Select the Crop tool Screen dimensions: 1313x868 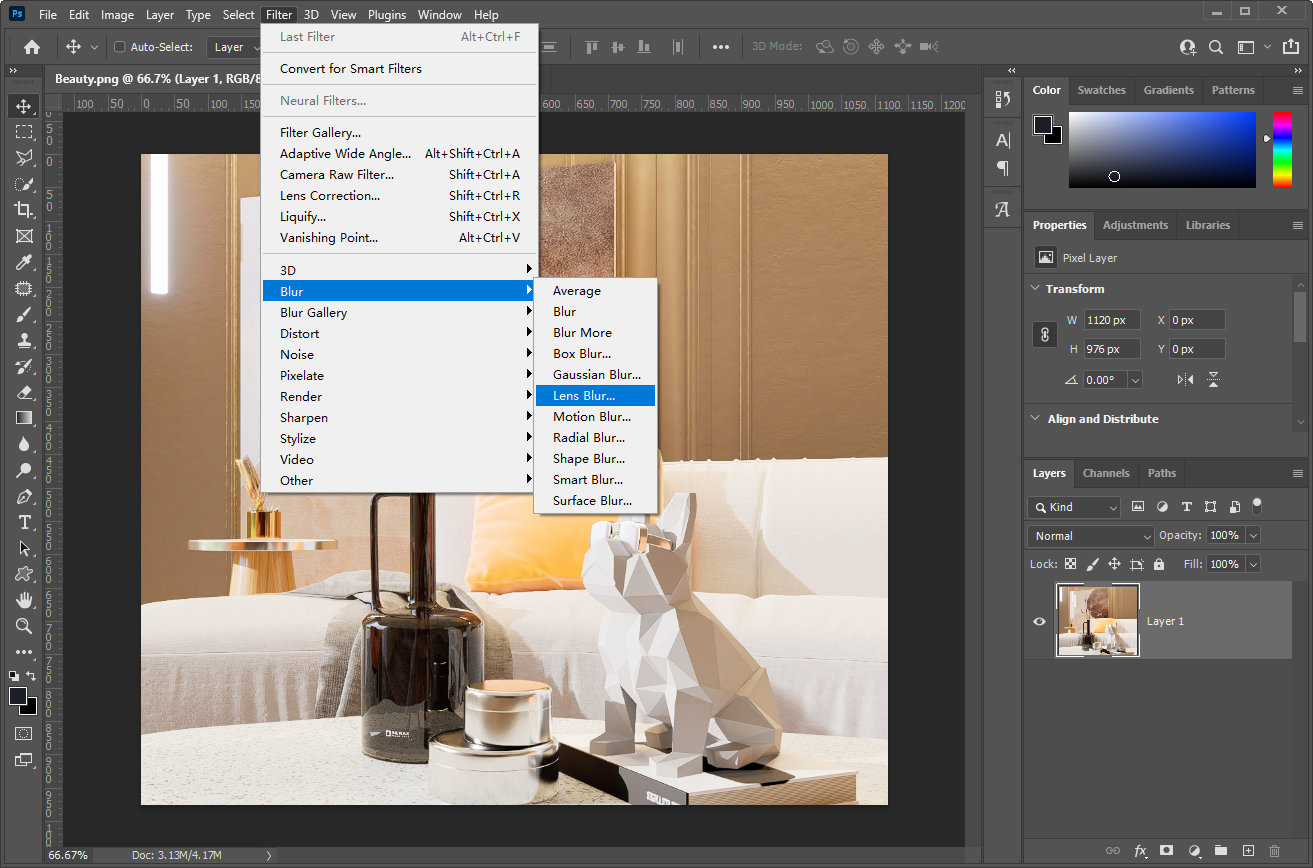23,210
